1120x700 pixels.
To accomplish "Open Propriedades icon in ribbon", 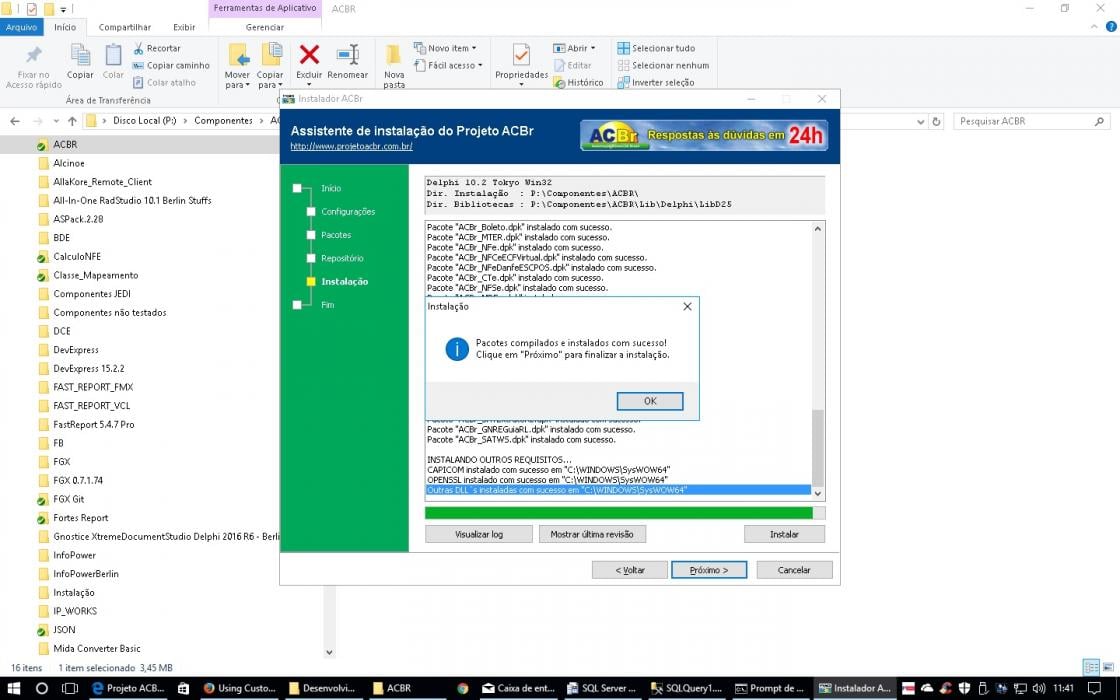I will coord(521,55).
